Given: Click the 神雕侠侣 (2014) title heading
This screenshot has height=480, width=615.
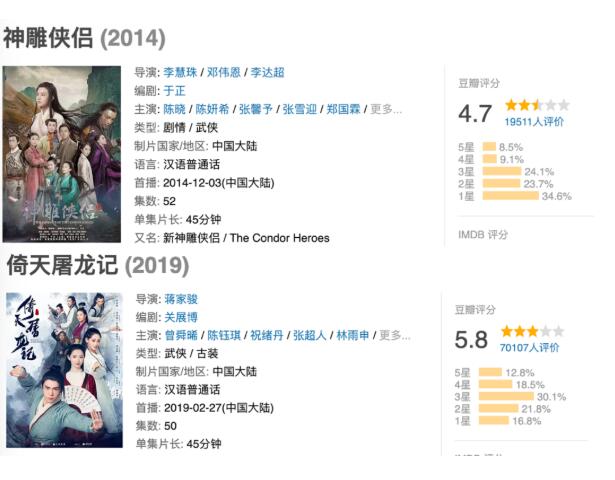Looking at the screenshot, I should coord(84,38).
